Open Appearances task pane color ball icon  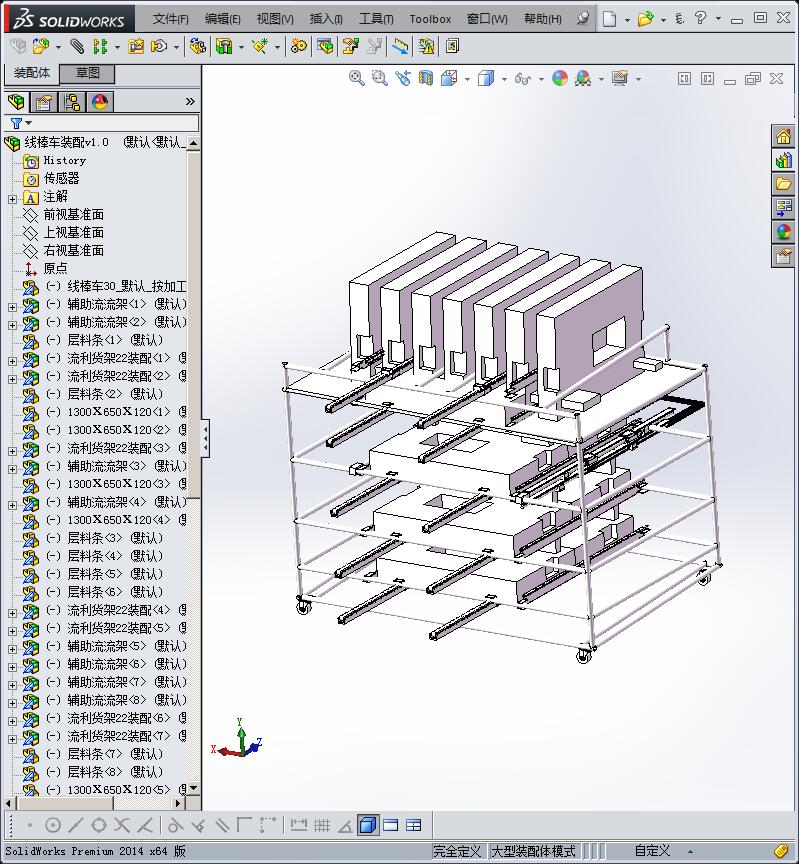pos(784,232)
